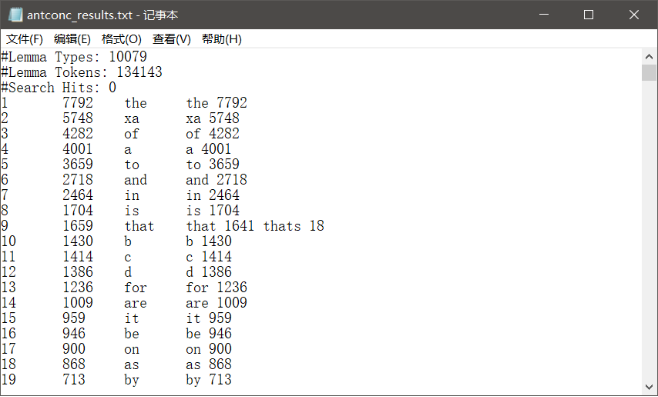This screenshot has width=658, height=397.
Task: Click the text 'as 868' in row 18
Action: point(209,364)
